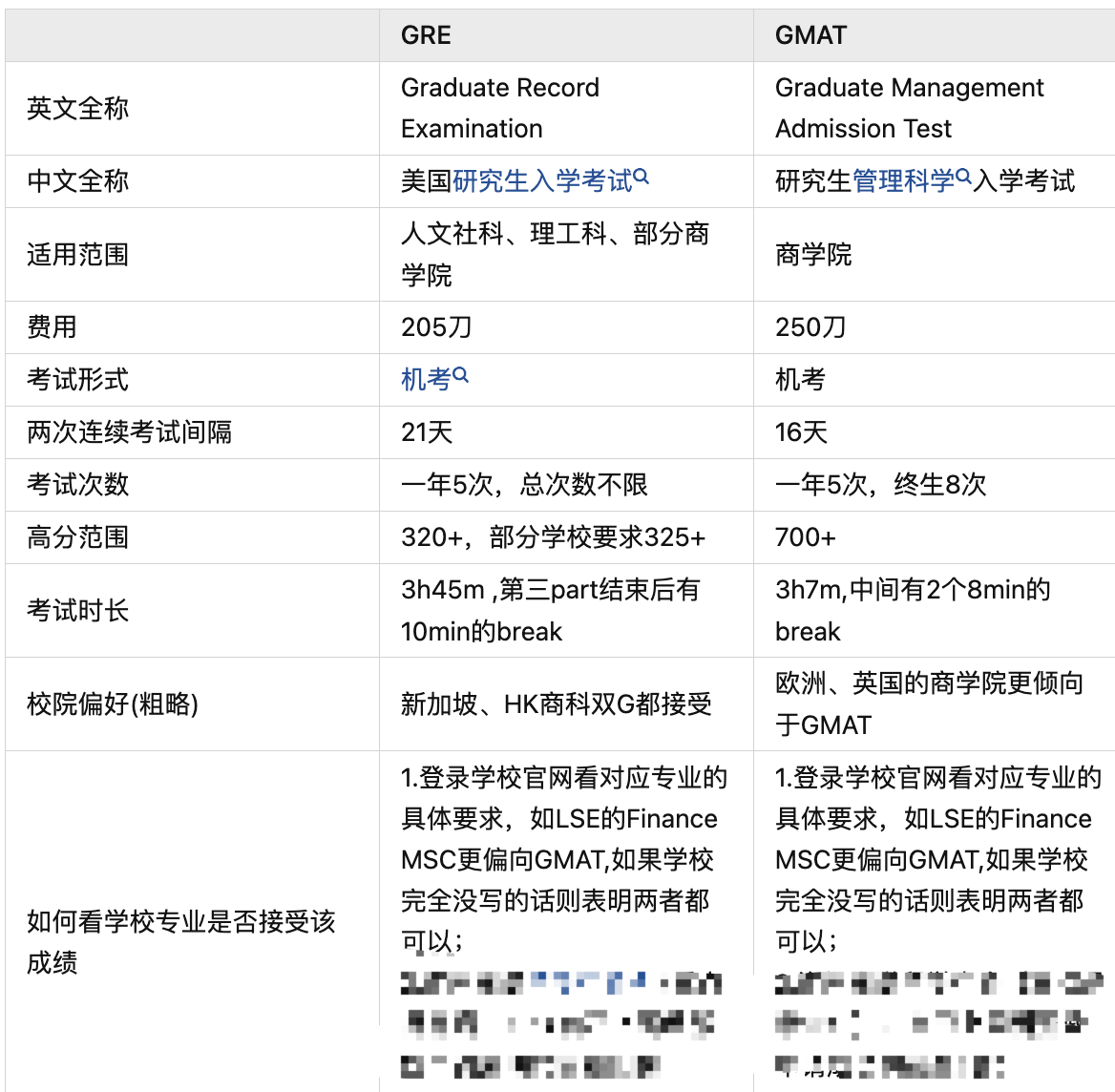Click the 校院偏好(粗略) row label

(x=113, y=704)
